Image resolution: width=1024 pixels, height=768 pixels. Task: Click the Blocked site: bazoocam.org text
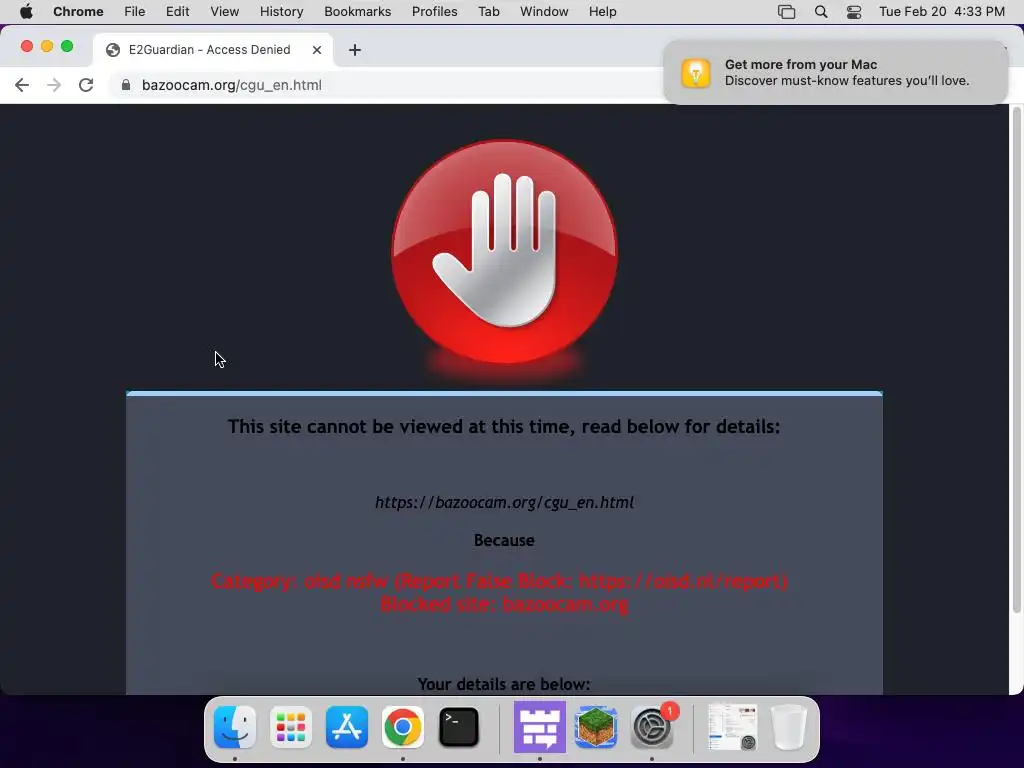504,604
